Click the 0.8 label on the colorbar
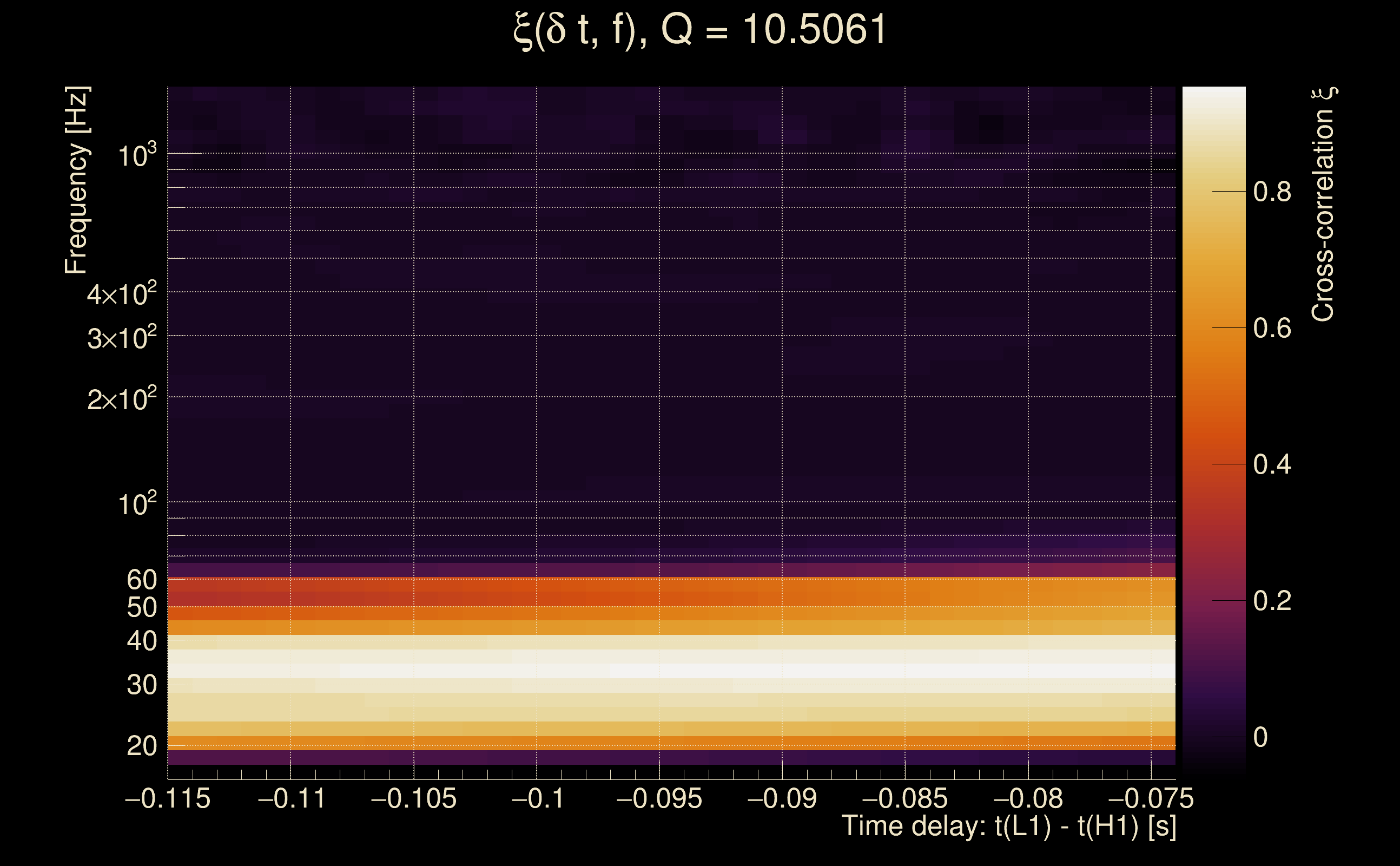 pos(1272,192)
